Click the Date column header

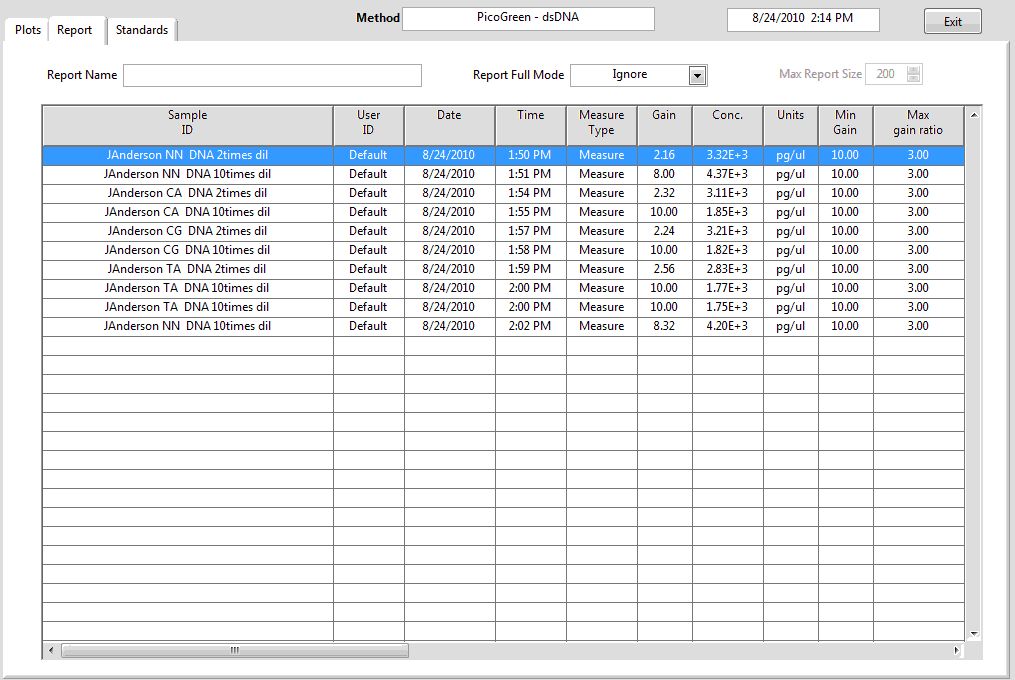449,126
